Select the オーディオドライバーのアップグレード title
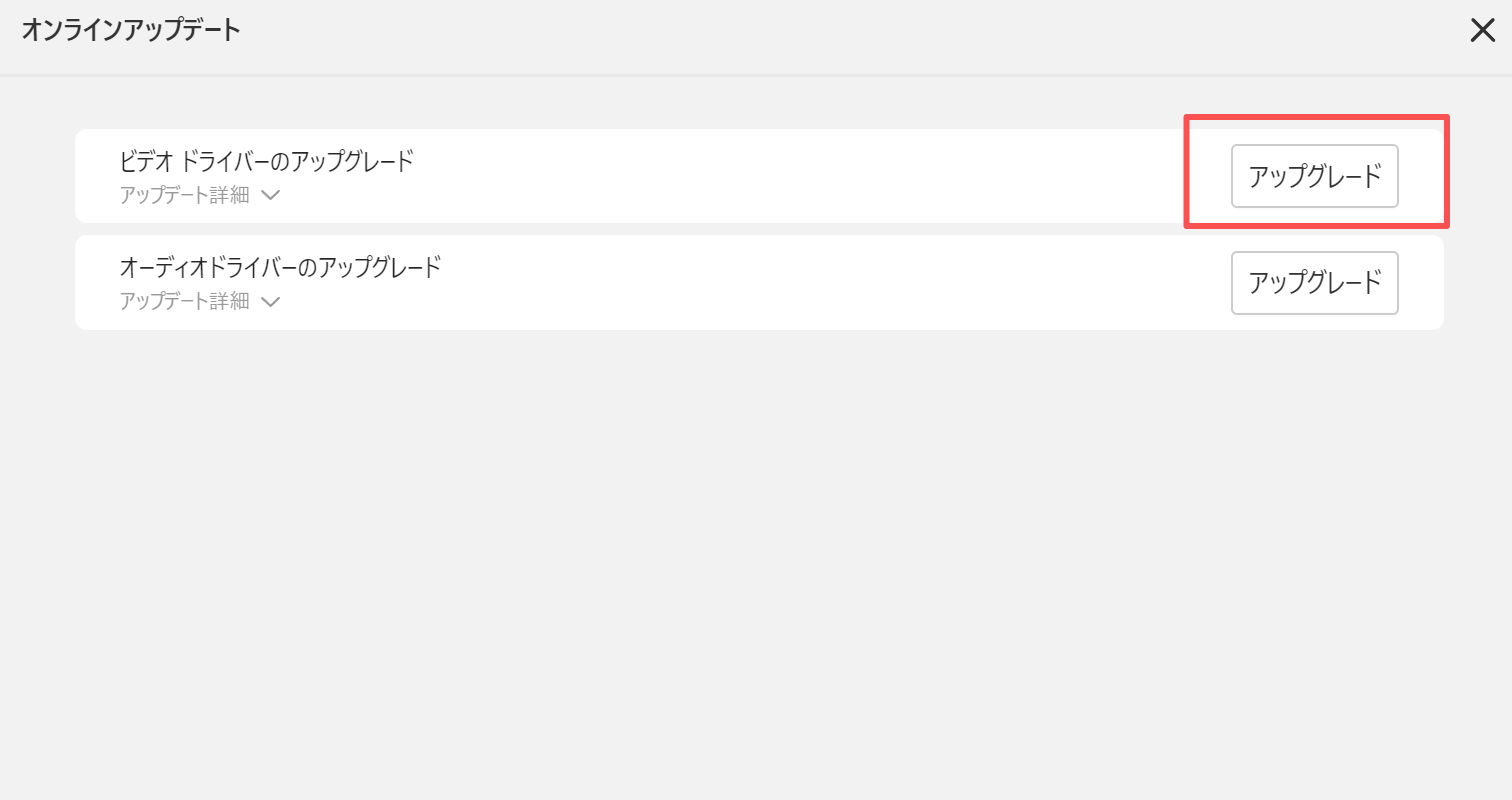Viewport: 1512px width, 800px height. [280, 267]
